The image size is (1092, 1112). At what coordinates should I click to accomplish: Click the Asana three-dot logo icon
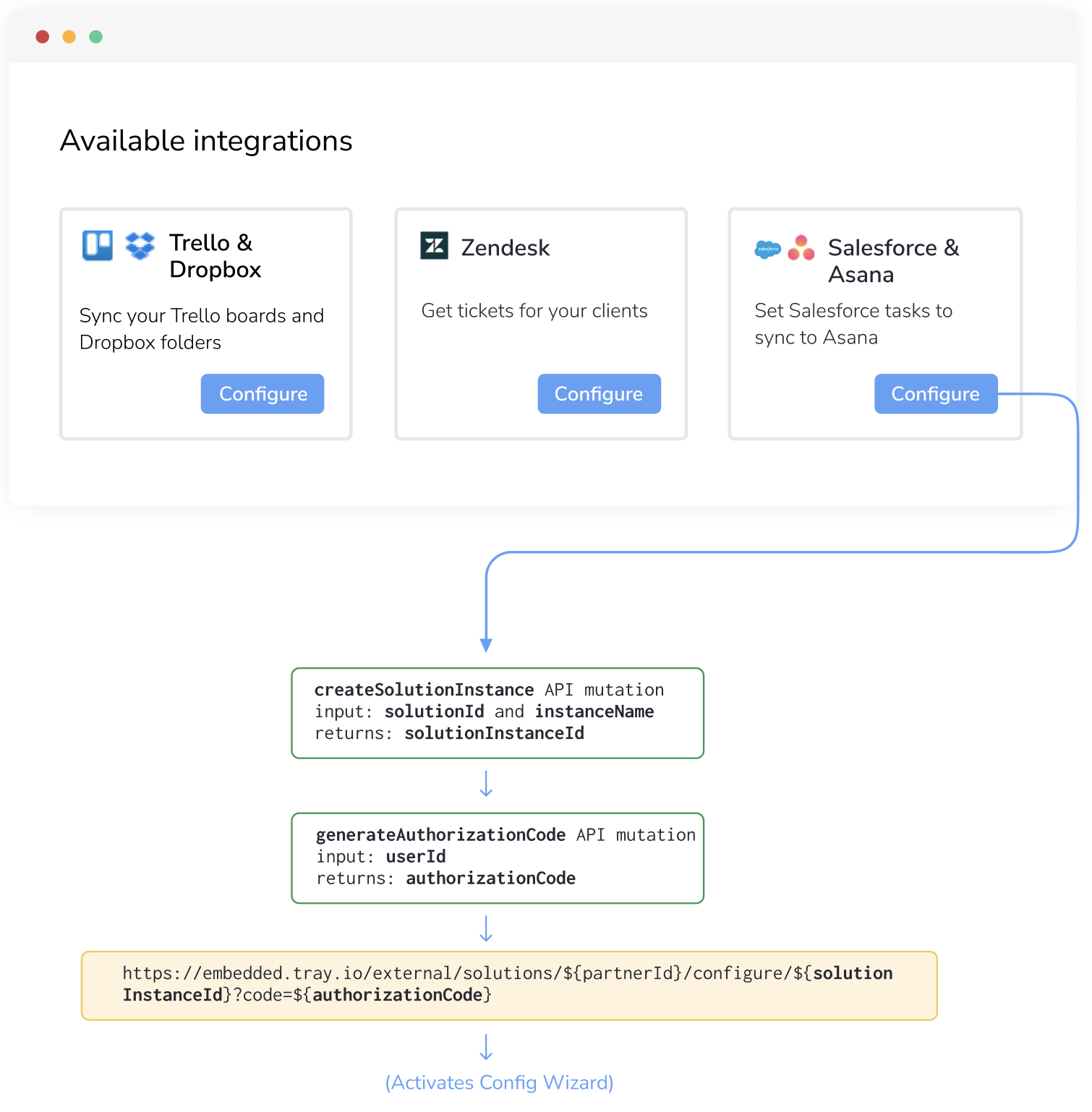(x=801, y=248)
